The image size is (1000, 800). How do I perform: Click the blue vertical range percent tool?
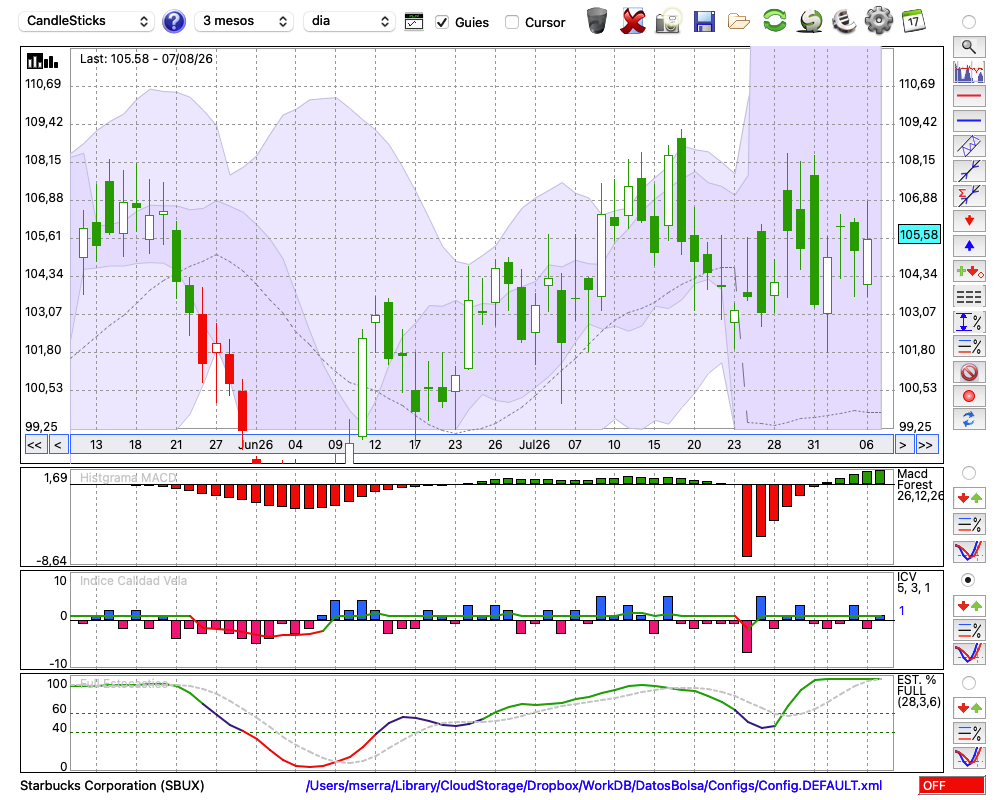[x=969, y=322]
